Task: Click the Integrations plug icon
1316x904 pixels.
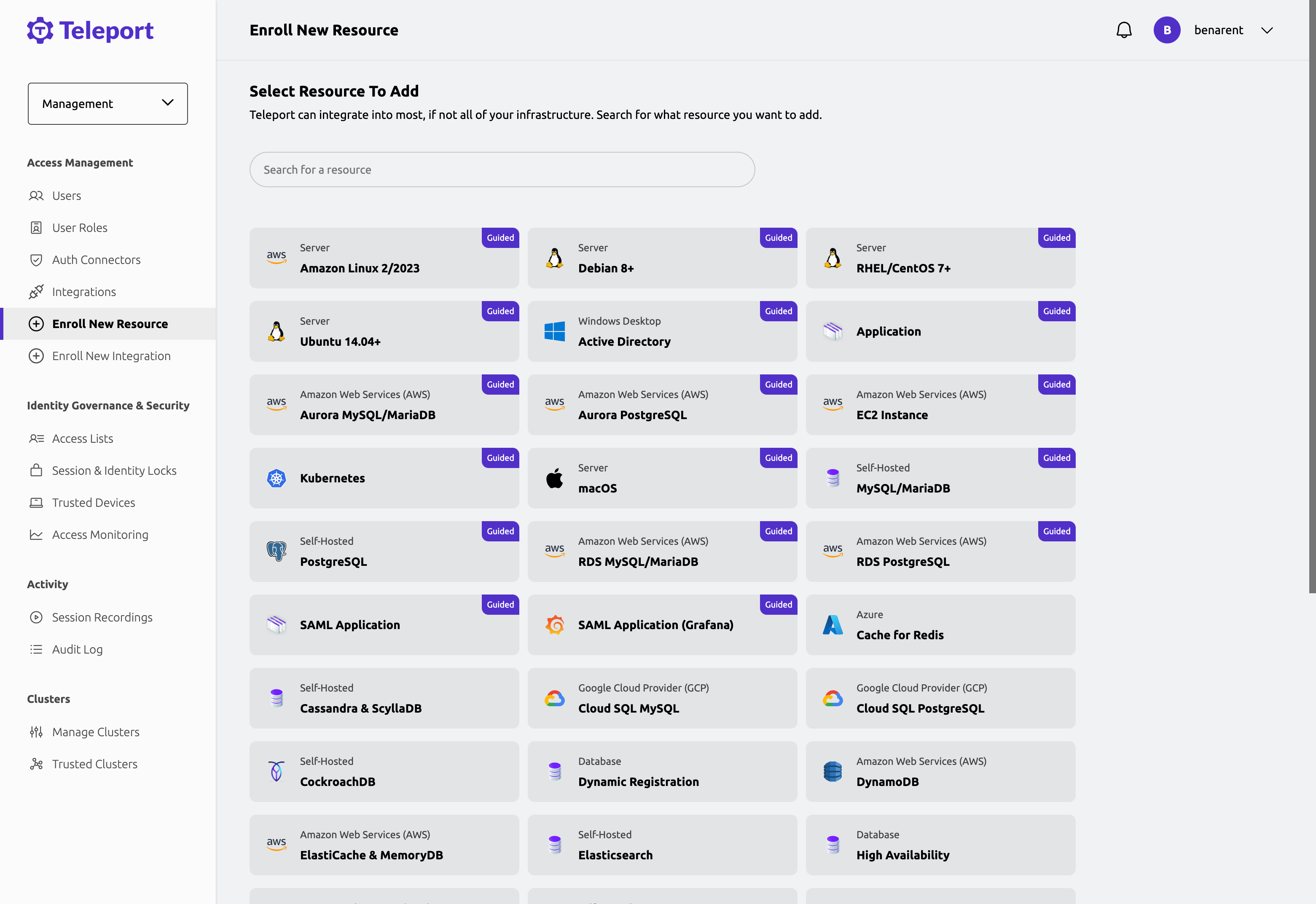Action: (x=36, y=292)
